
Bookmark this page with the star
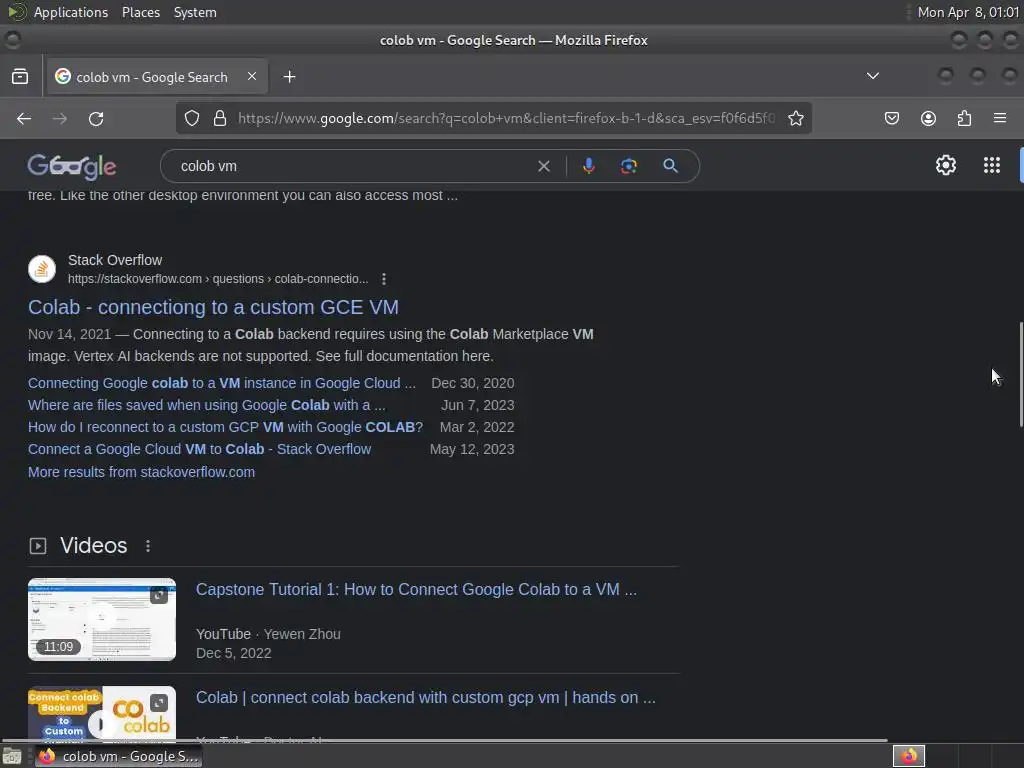[795, 118]
